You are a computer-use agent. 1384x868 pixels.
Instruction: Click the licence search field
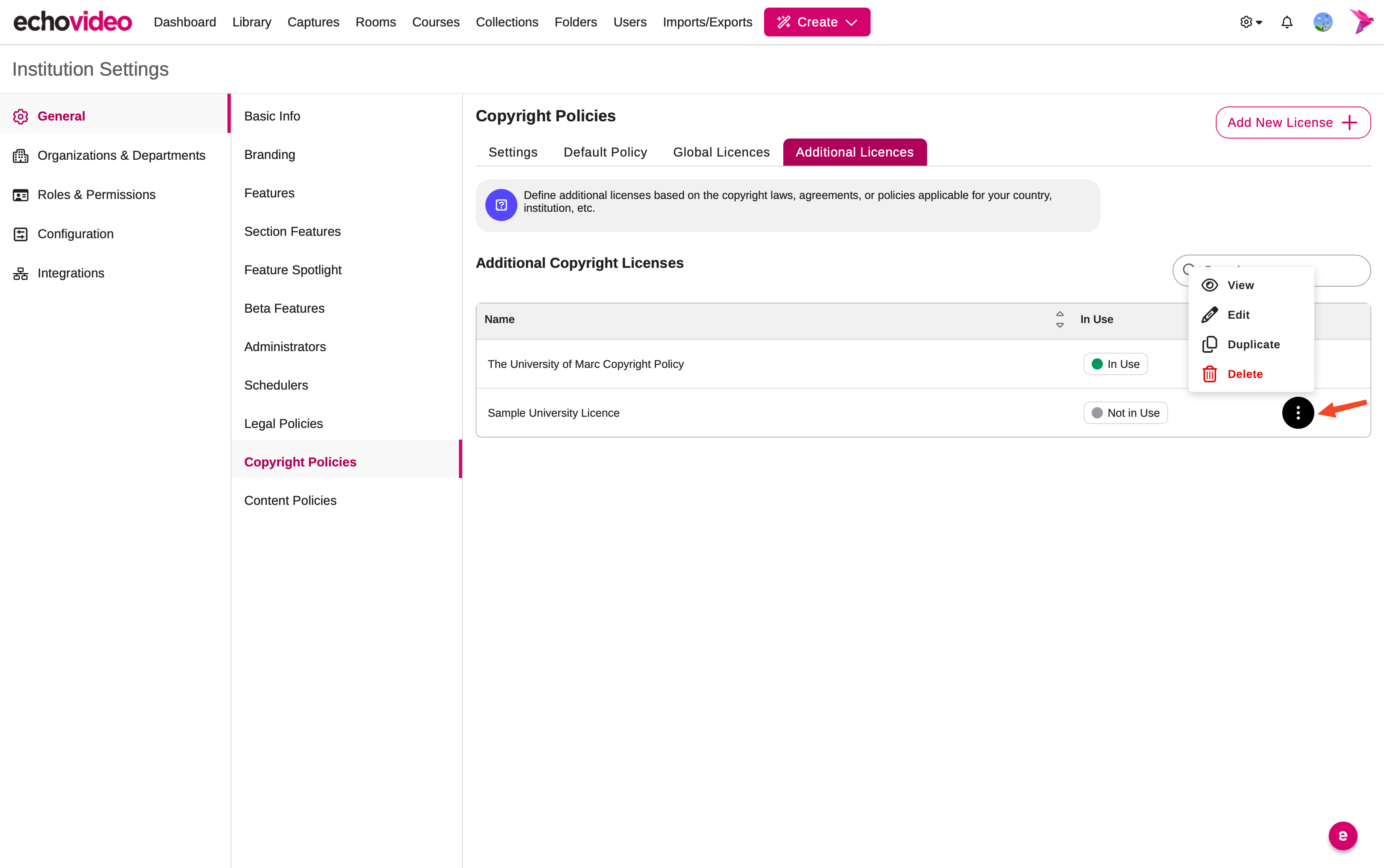(x=1271, y=270)
